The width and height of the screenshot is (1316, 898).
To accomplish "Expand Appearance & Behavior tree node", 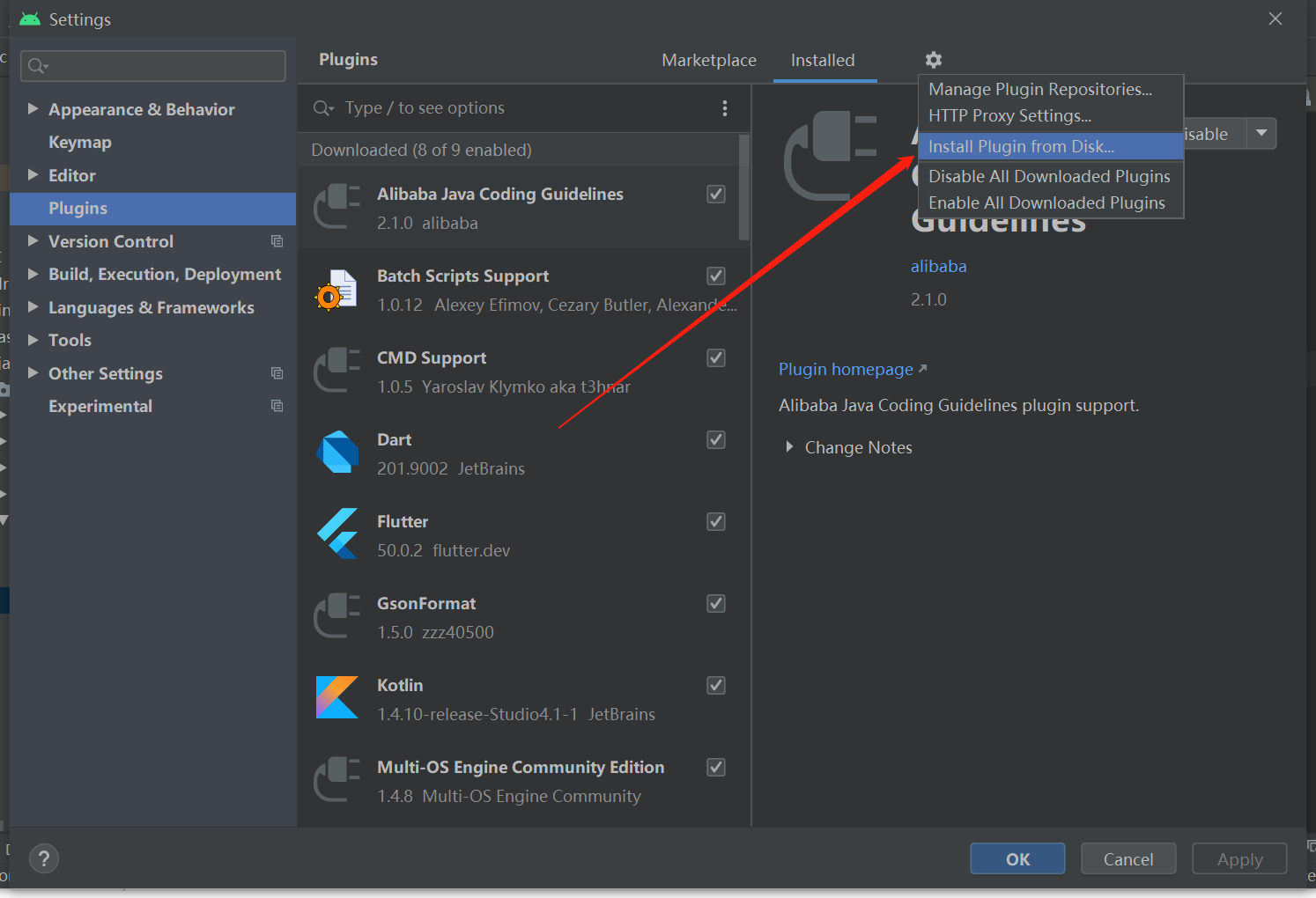I will click(x=33, y=109).
